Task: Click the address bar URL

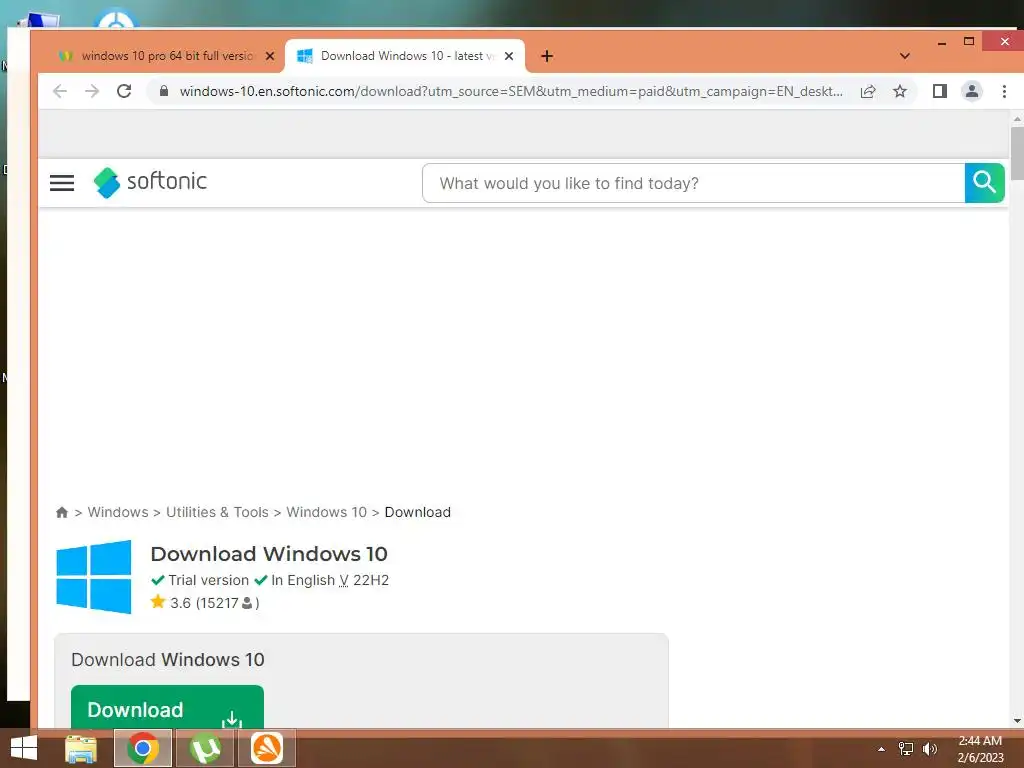Action: point(511,91)
